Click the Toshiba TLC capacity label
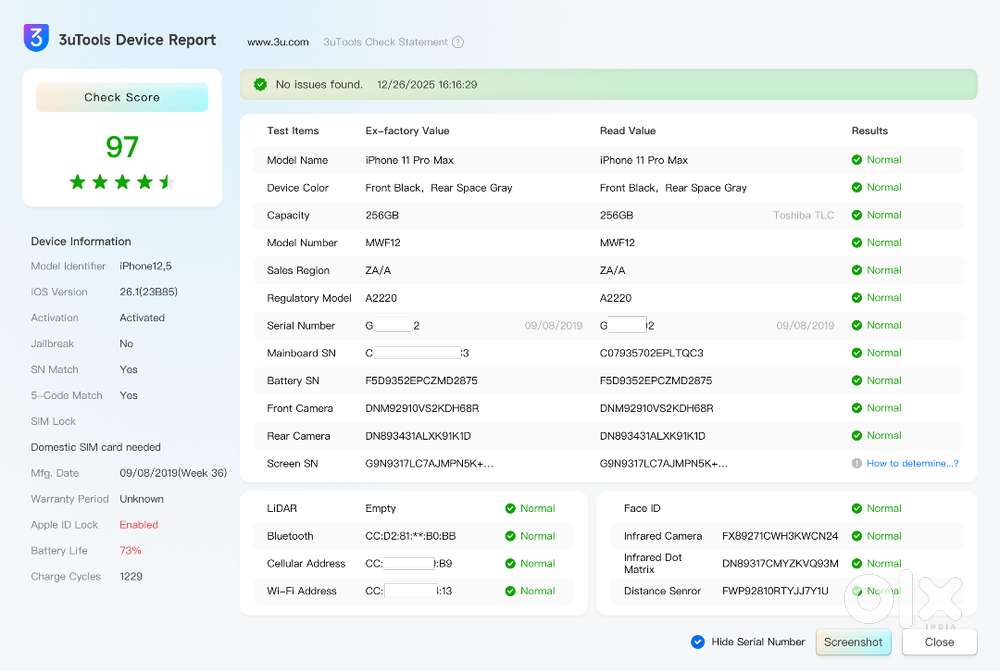 click(803, 215)
